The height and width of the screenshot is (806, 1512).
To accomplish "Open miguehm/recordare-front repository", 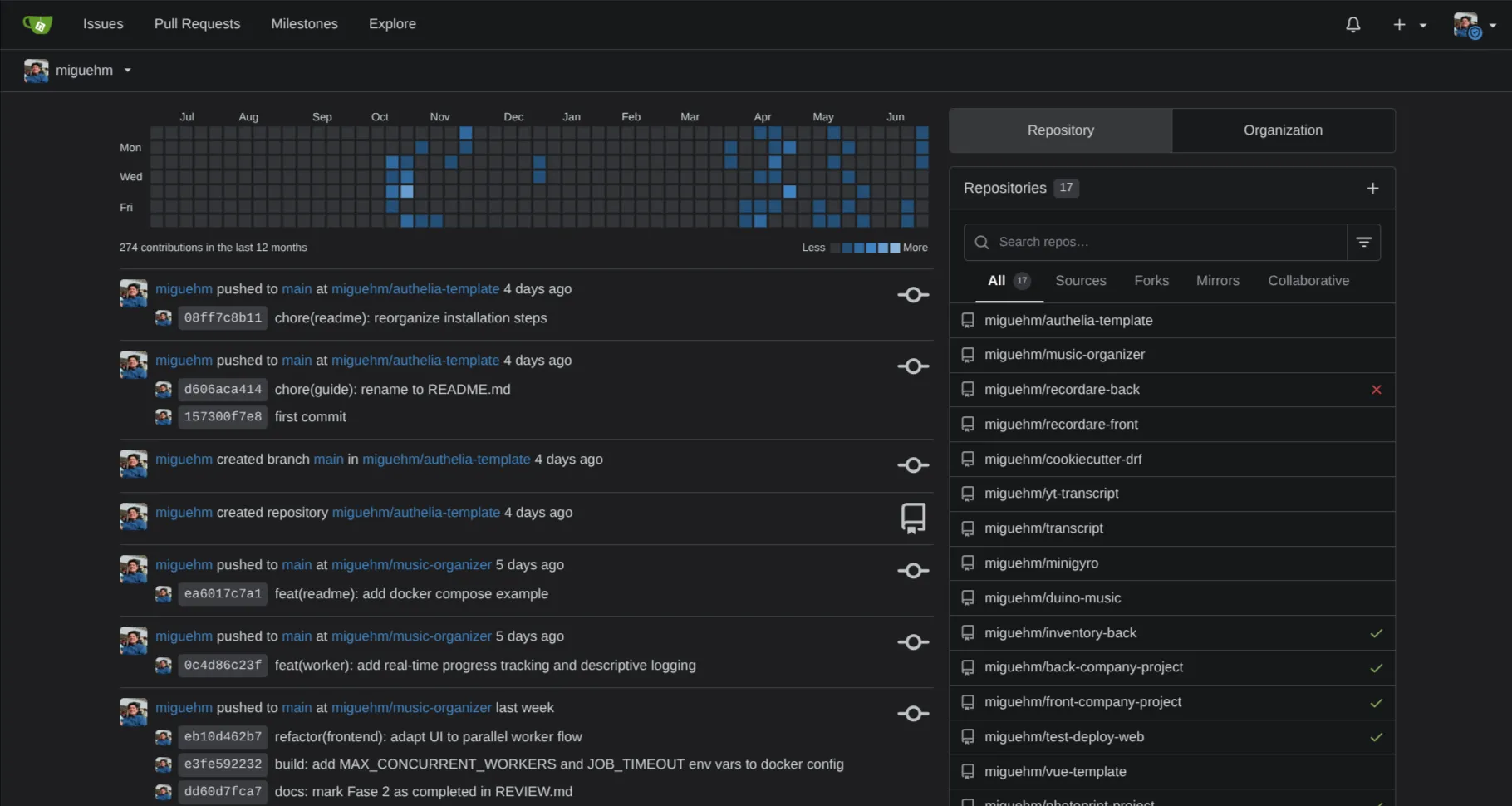I will [x=1061, y=425].
